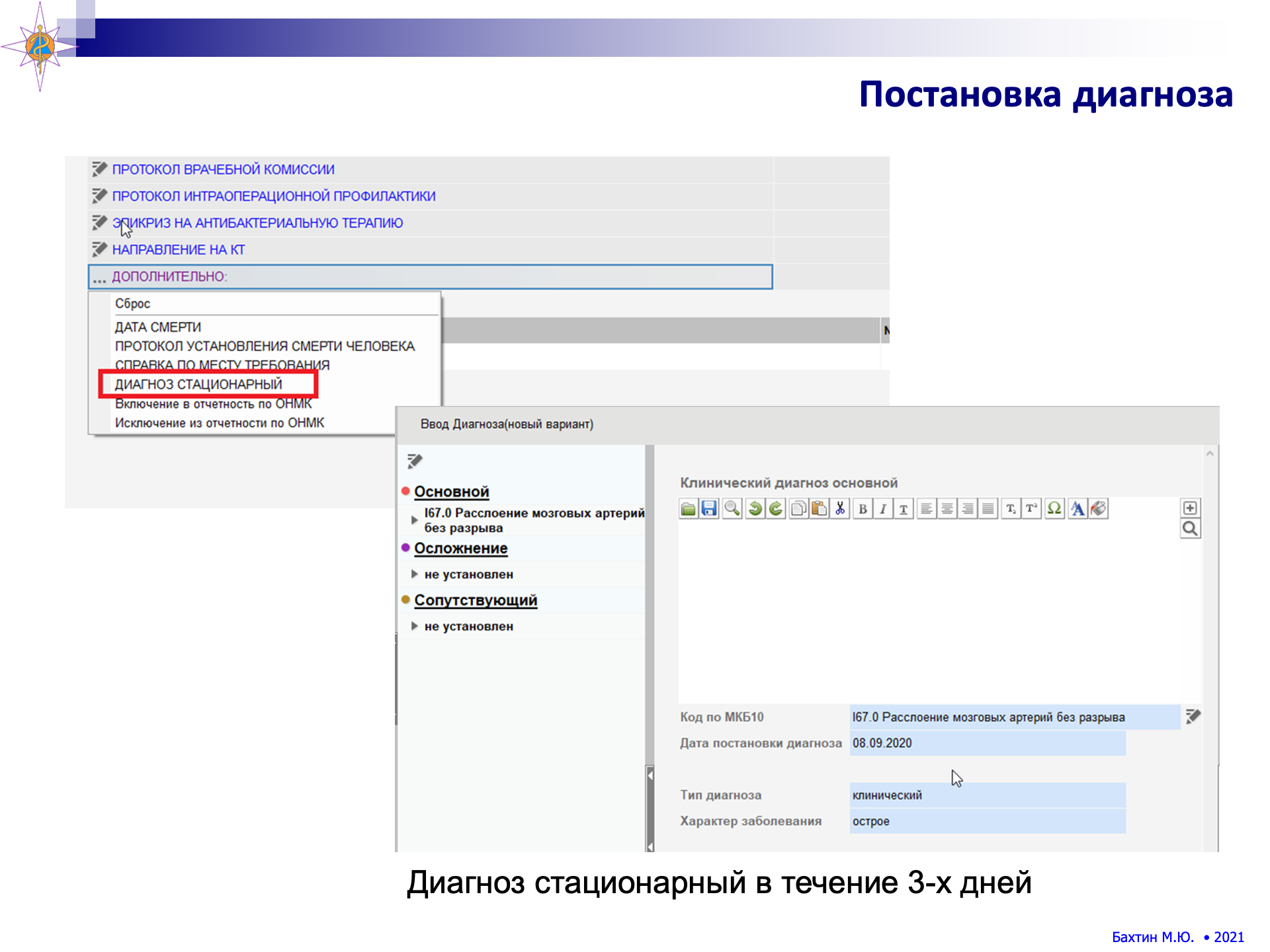Align text right in the editor
The width and height of the screenshot is (1270, 952).
coord(968,509)
